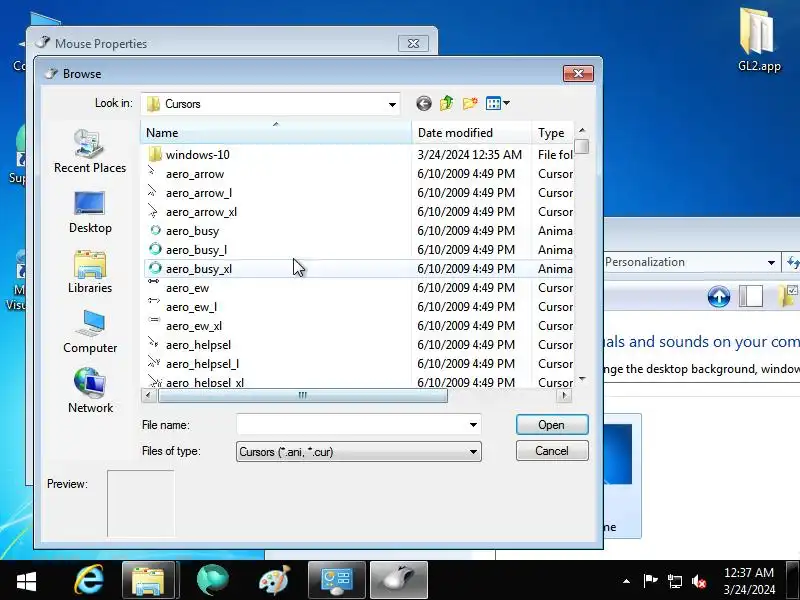Click the Cancel button
Viewport: 800px width, 600px height.
(552, 451)
